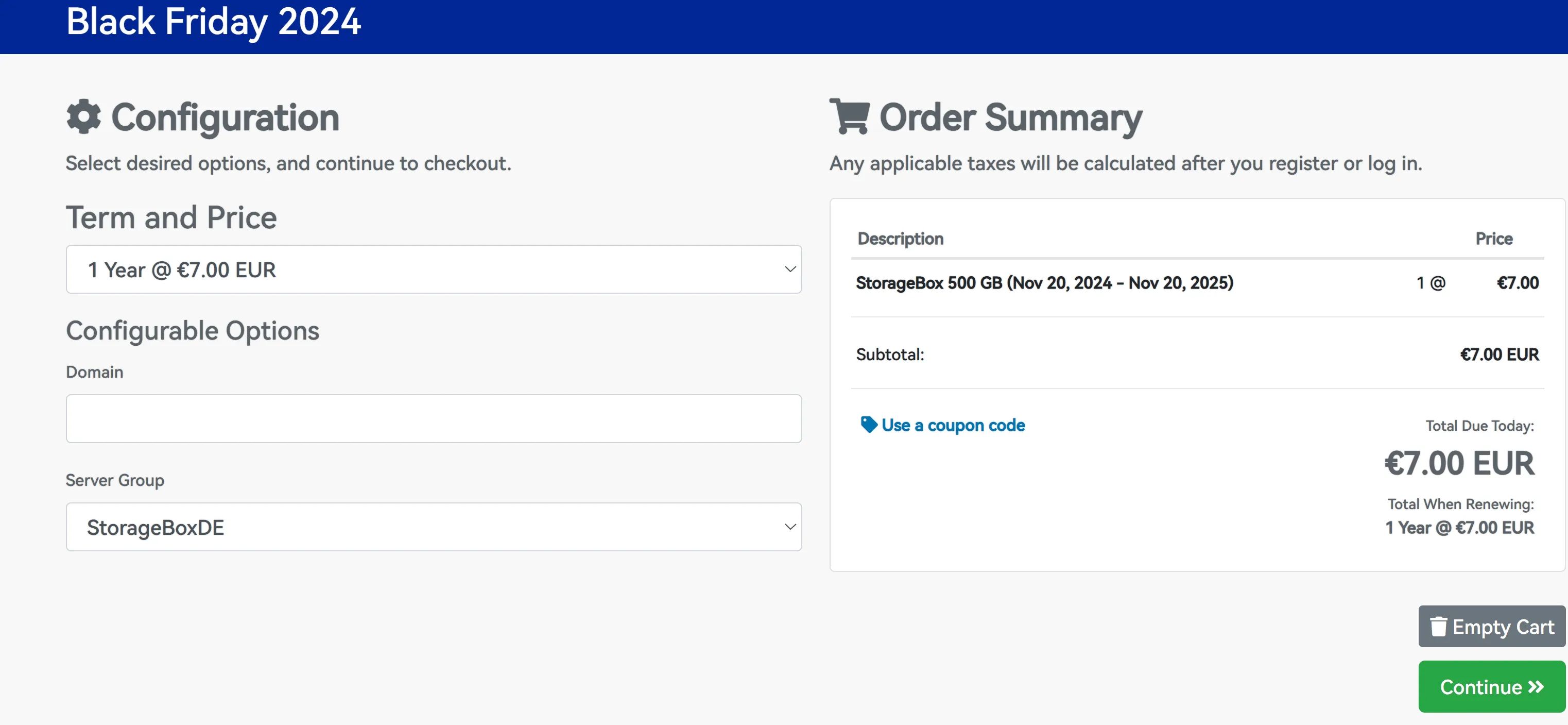The image size is (1568, 725).
Task: Click the item price €7.00 in table row
Action: coord(1518,283)
